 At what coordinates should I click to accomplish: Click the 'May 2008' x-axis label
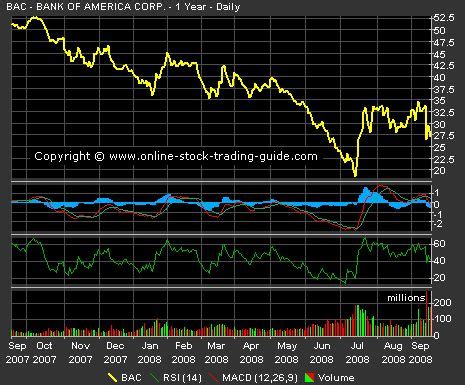coord(286,353)
